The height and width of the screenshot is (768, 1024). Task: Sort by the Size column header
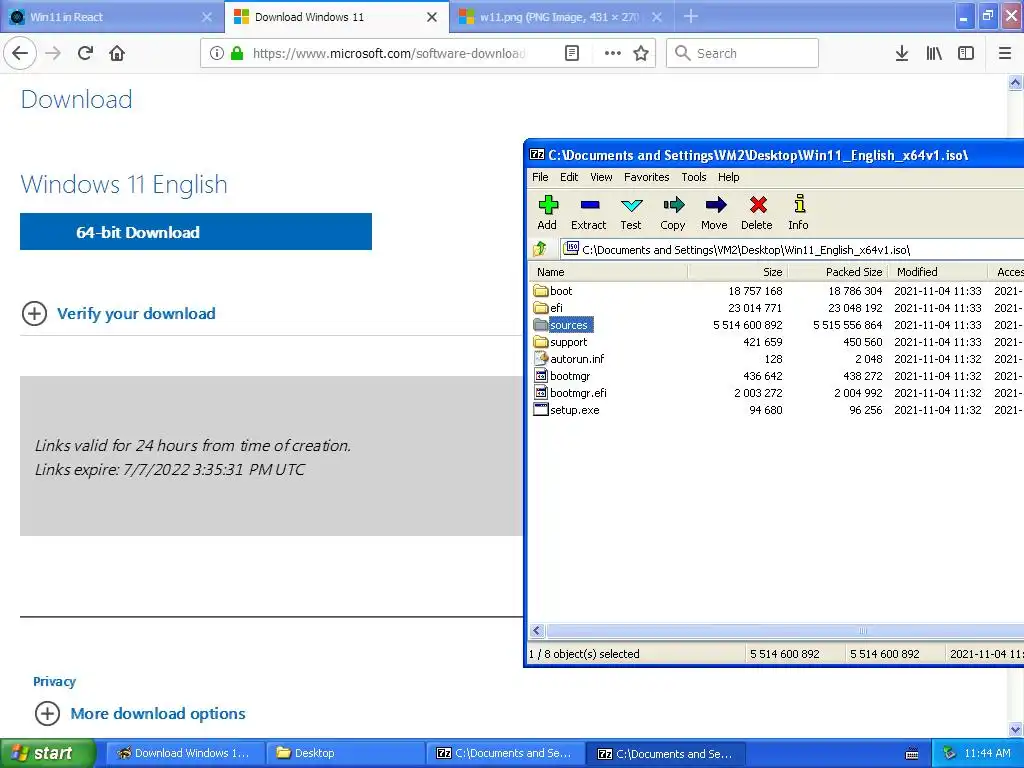(x=738, y=272)
